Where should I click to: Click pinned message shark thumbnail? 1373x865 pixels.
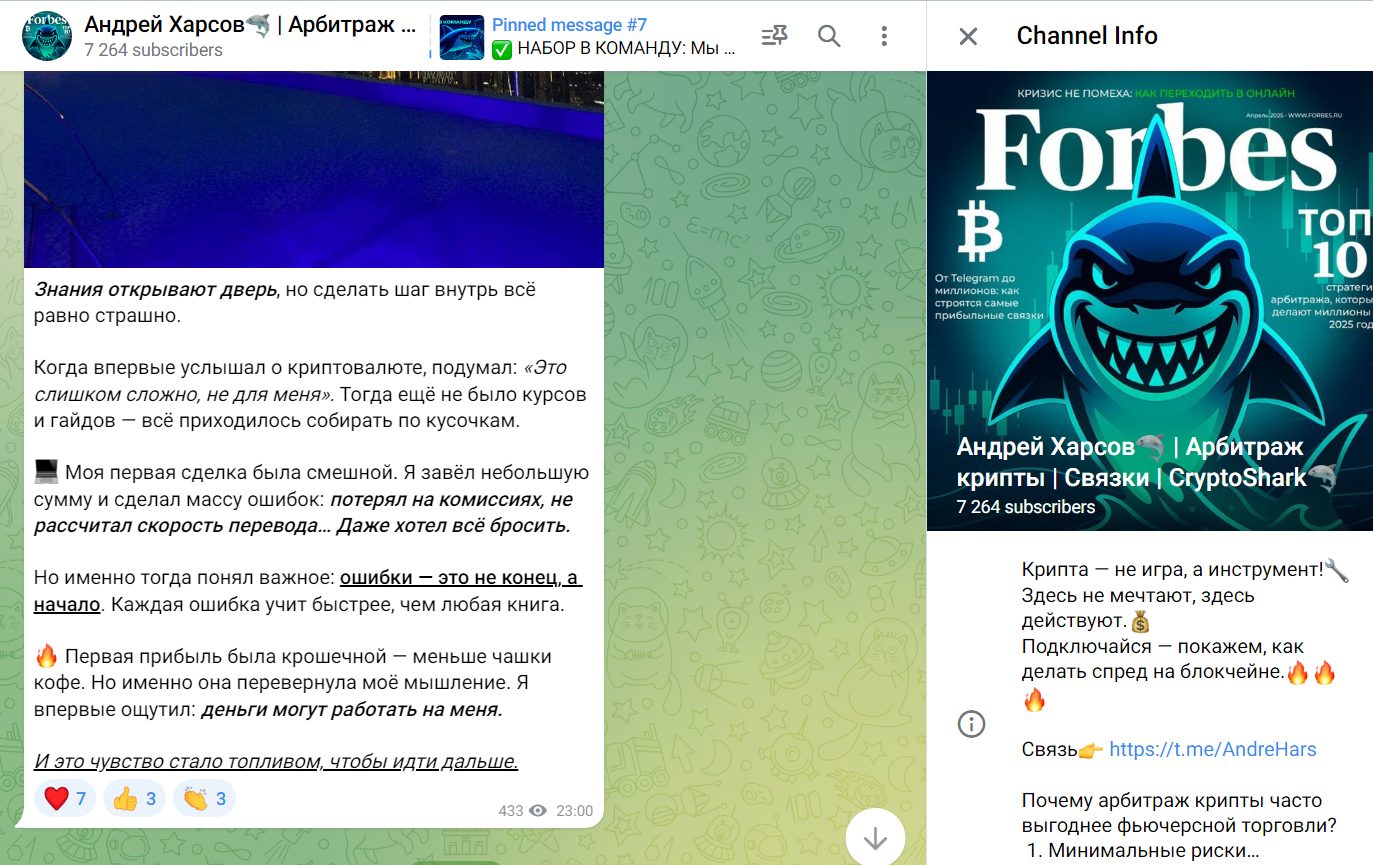461,37
